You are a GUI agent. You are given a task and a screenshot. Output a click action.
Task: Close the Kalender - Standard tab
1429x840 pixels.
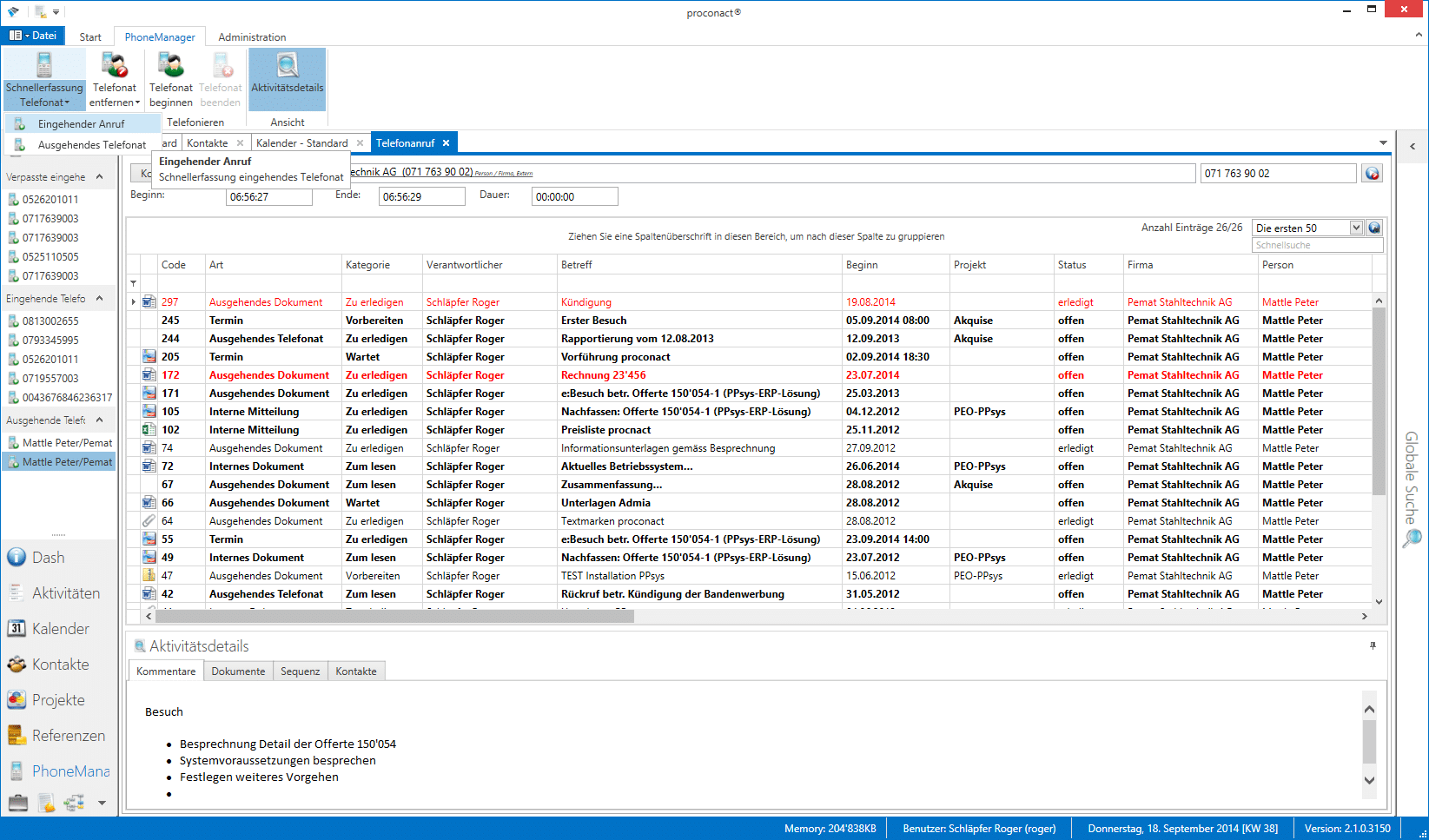coord(360,143)
